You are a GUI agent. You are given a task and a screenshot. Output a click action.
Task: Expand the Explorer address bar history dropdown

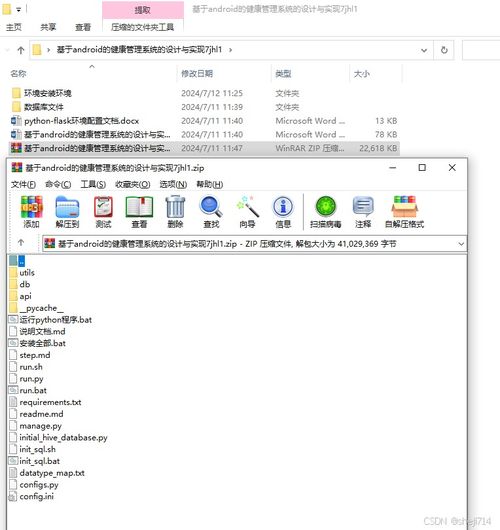[424, 50]
